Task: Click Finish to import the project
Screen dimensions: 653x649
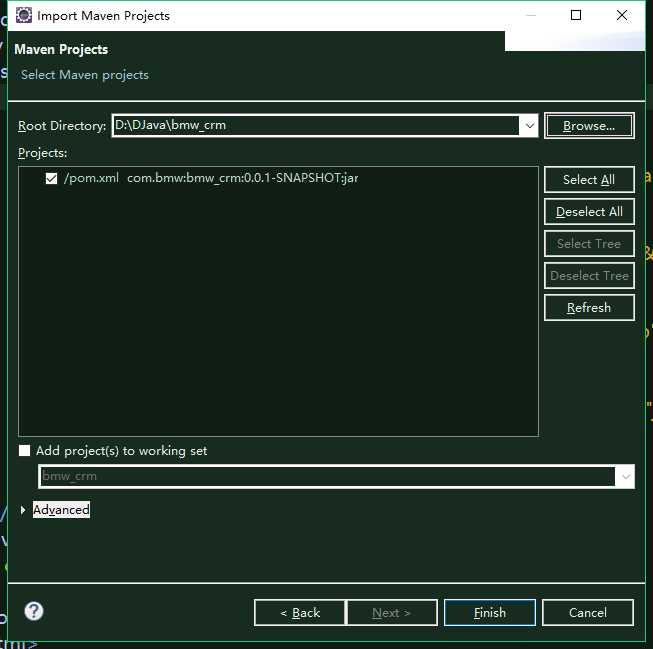Action: click(x=490, y=613)
